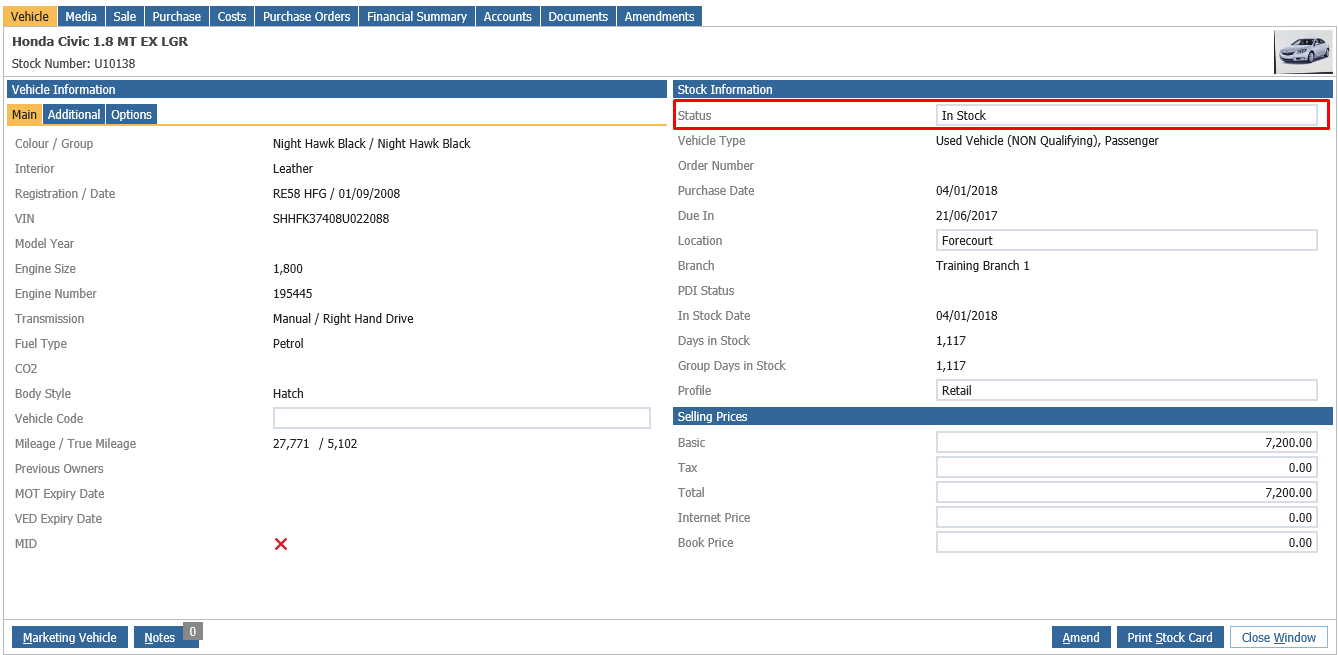This screenshot has width=1338, height=655.
Task: Click the Total selling price field
Action: [x=1127, y=493]
